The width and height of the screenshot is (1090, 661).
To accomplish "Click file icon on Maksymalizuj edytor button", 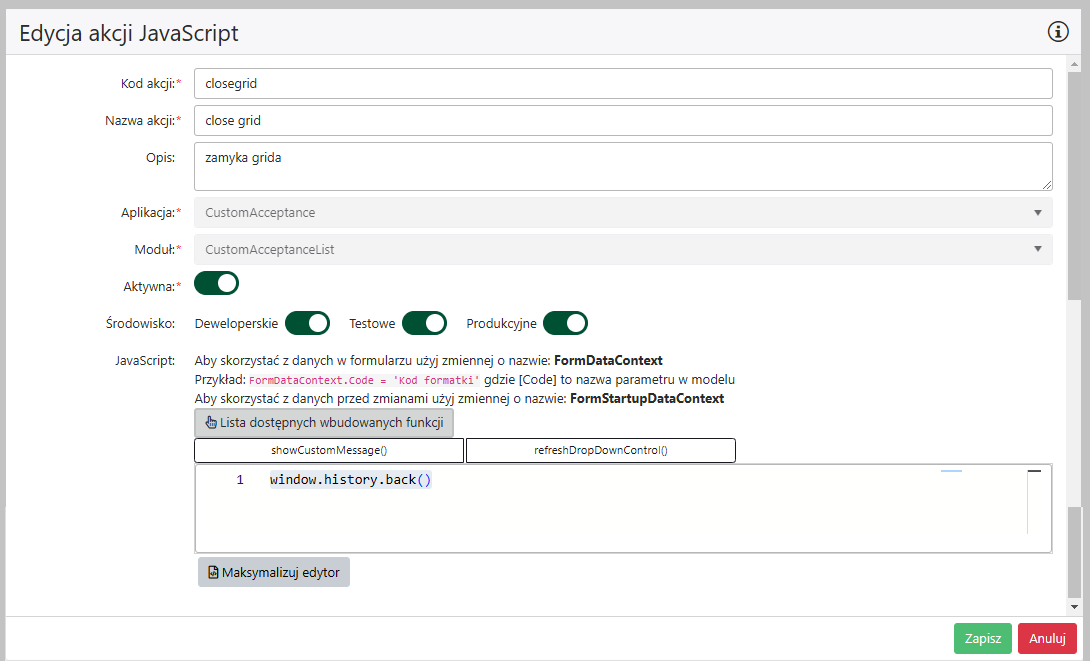I will pos(213,573).
